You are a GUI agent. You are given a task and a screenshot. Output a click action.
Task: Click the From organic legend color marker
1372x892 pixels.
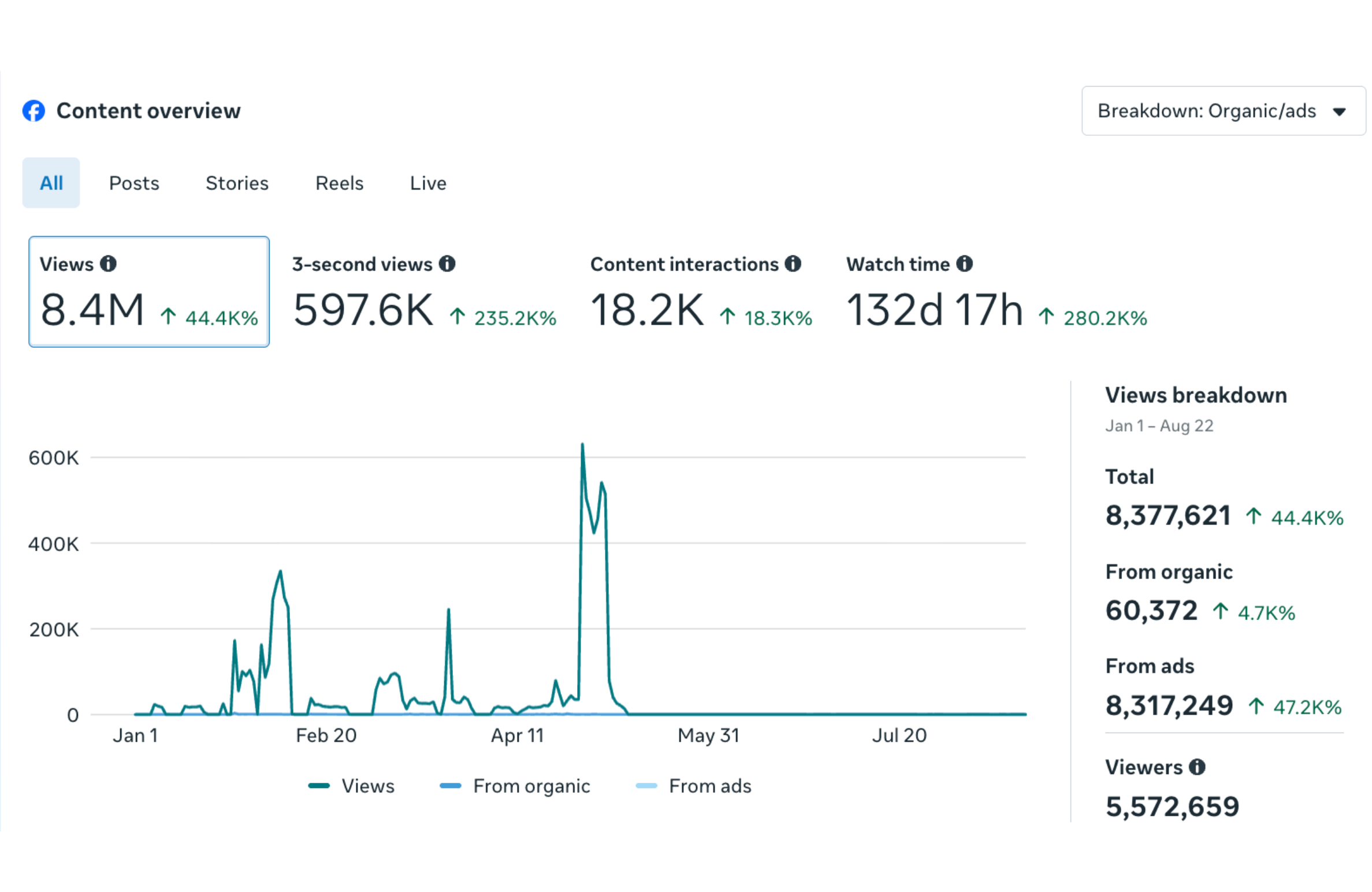[451, 786]
